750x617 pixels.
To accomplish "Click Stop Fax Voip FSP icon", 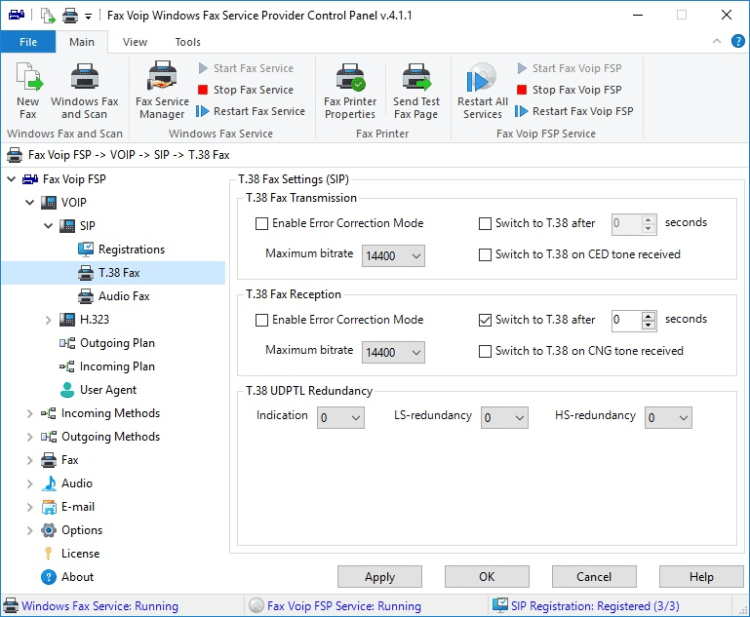I will click(522, 90).
